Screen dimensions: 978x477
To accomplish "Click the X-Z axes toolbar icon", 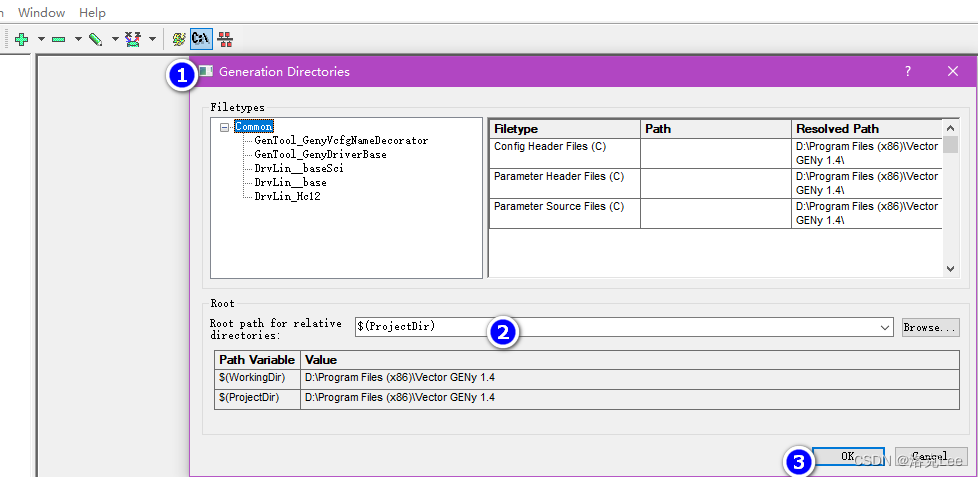I will [132, 39].
